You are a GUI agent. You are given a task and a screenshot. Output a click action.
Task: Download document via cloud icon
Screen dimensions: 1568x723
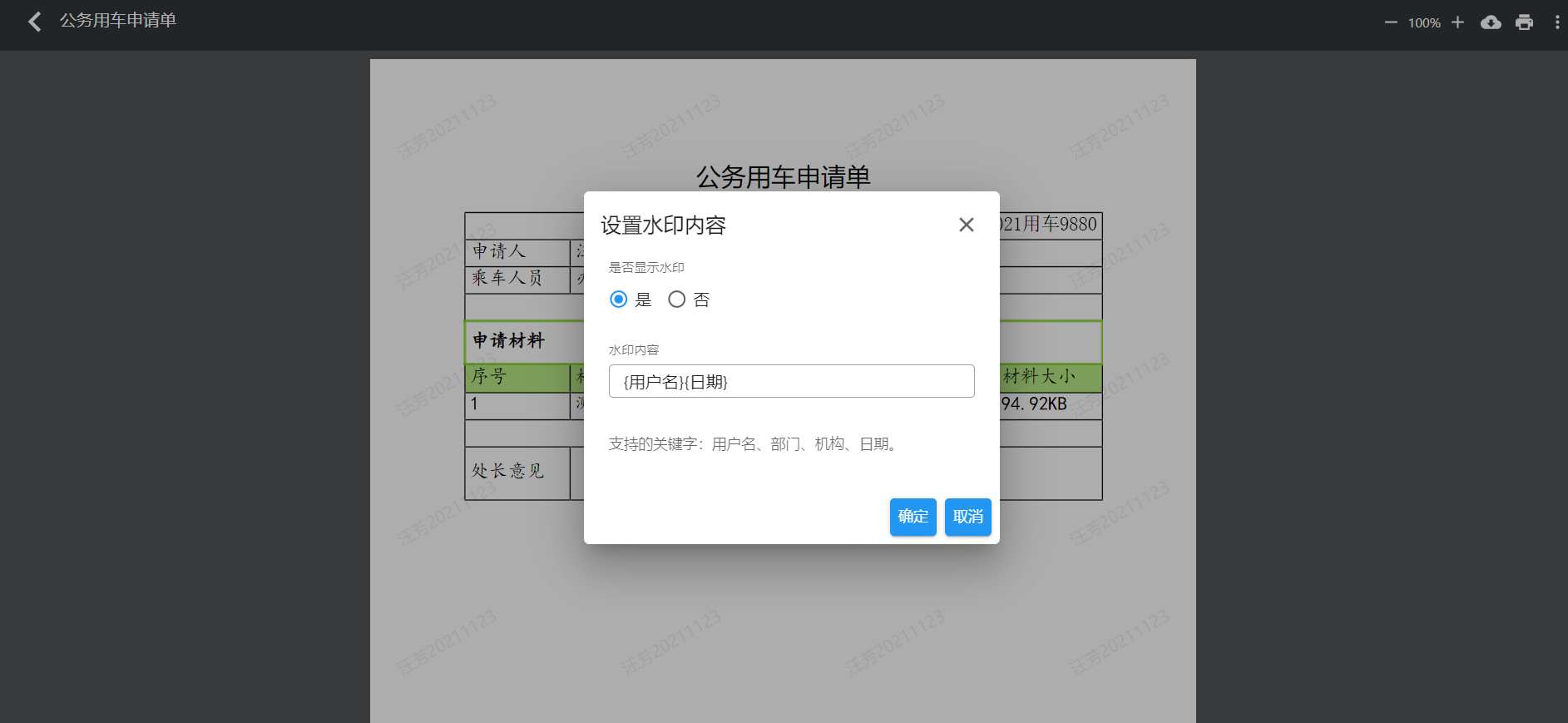point(1491,22)
